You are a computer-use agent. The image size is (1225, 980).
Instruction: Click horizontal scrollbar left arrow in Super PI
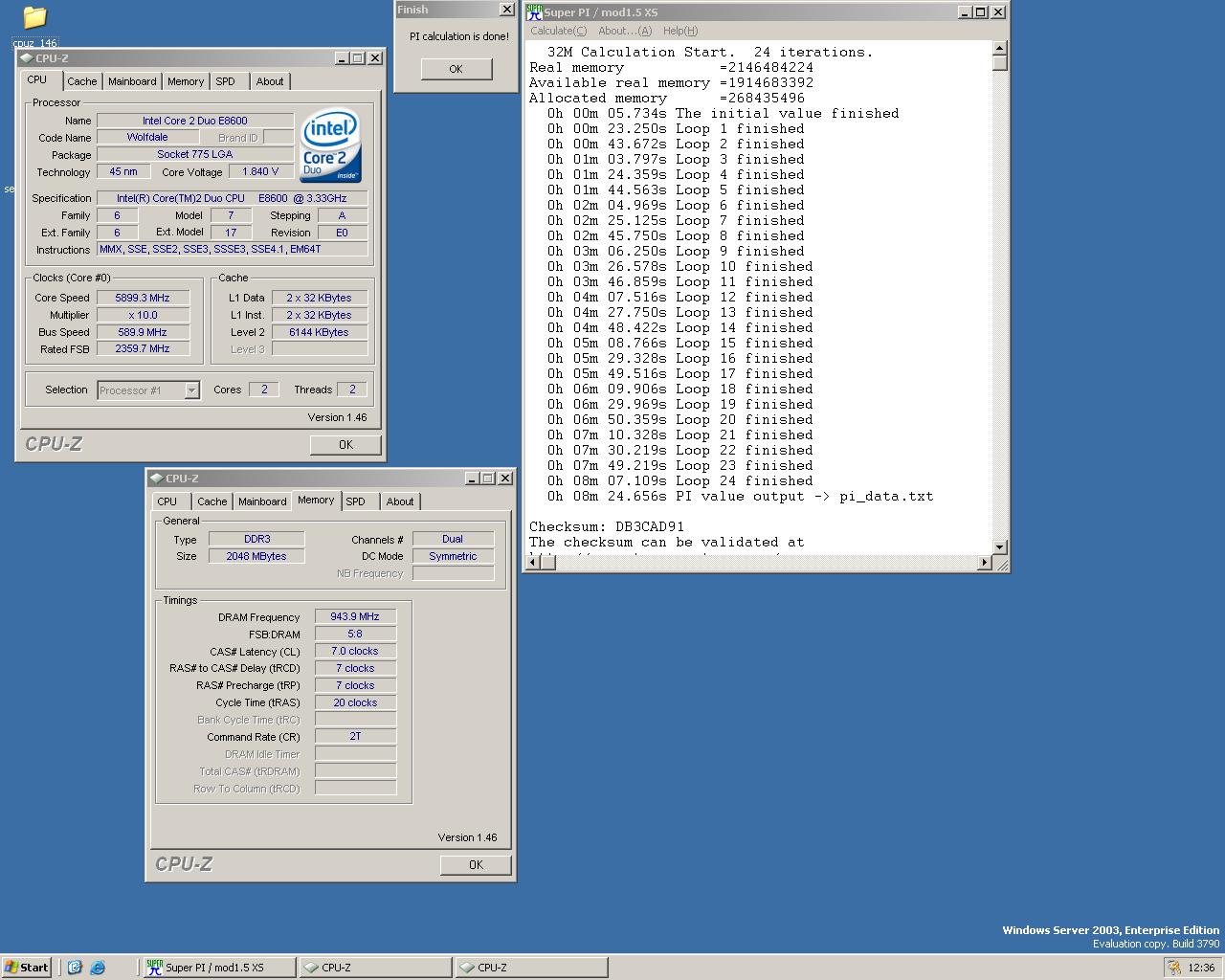pyautogui.click(x=533, y=563)
